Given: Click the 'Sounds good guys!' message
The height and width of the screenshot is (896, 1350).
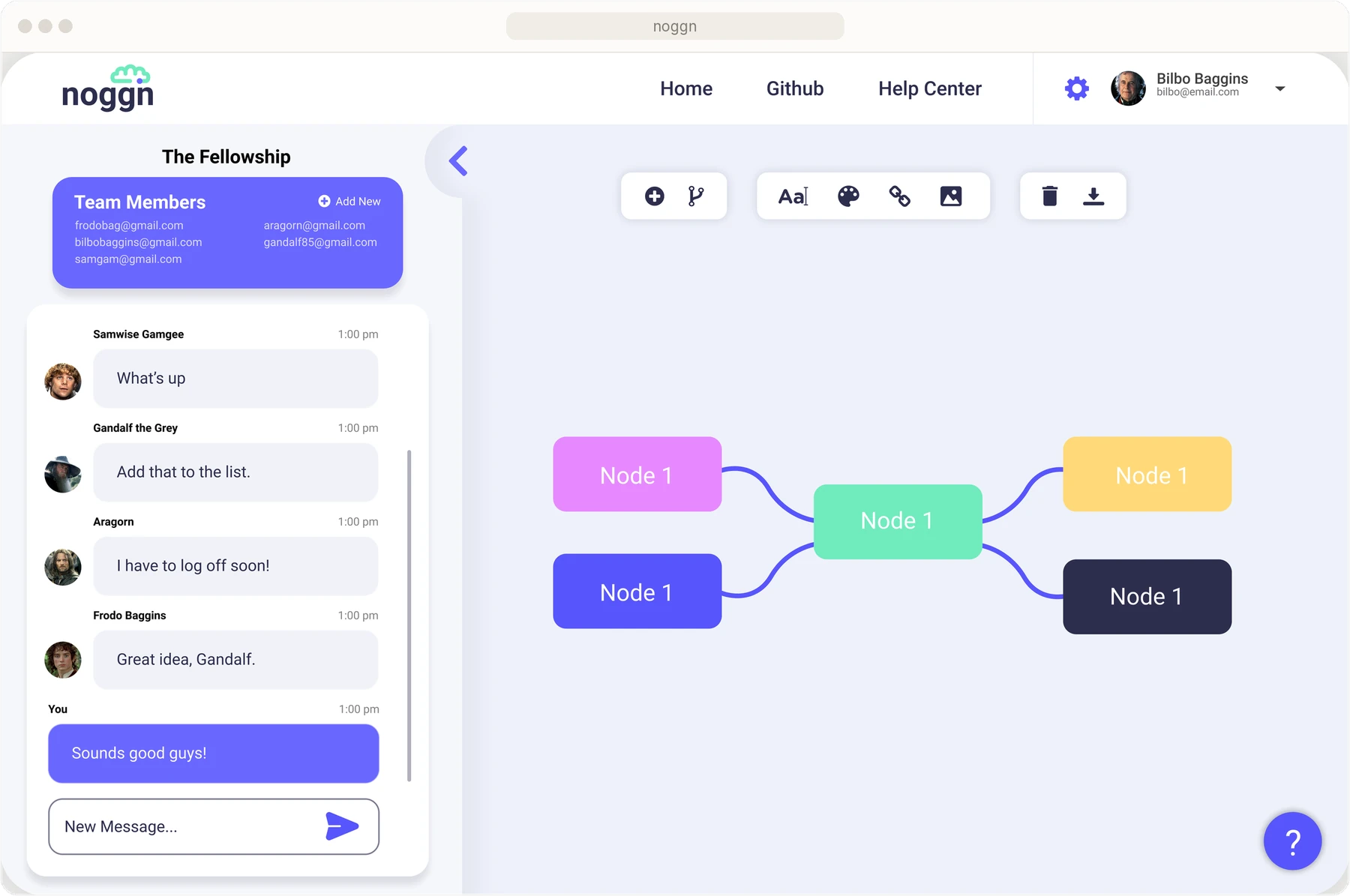Looking at the screenshot, I should point(214,754).
